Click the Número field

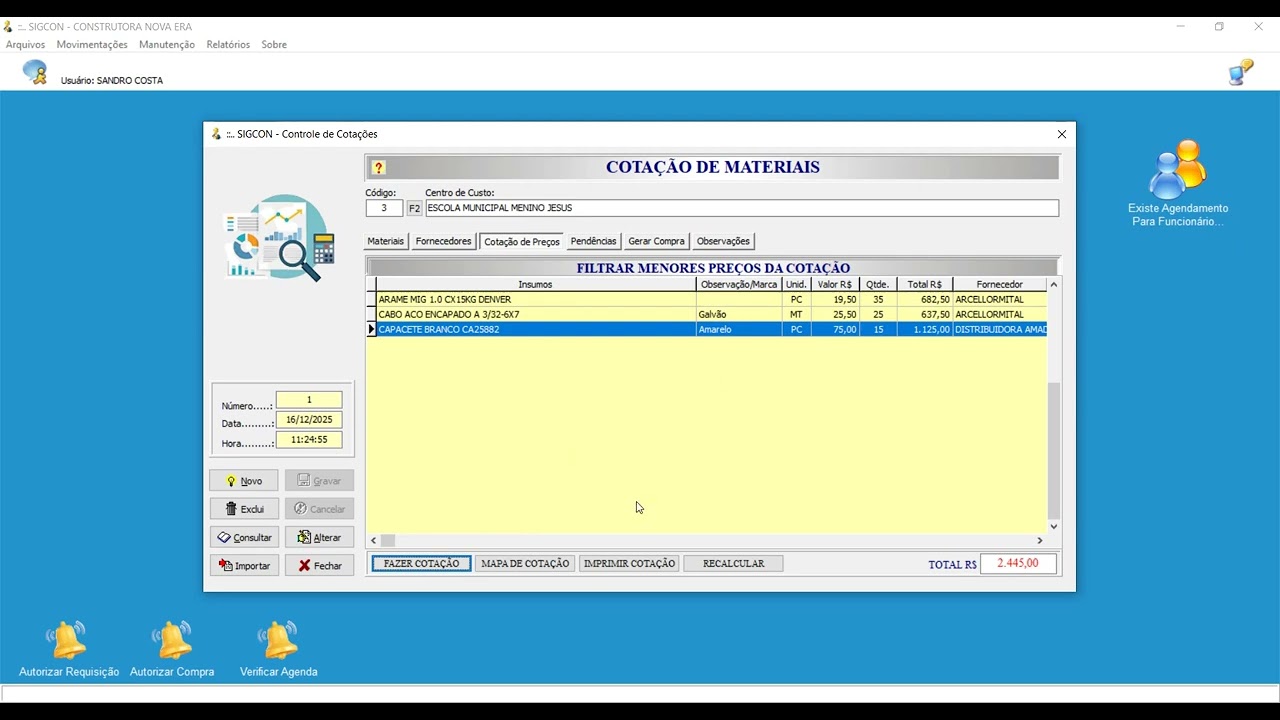point(309,400)
